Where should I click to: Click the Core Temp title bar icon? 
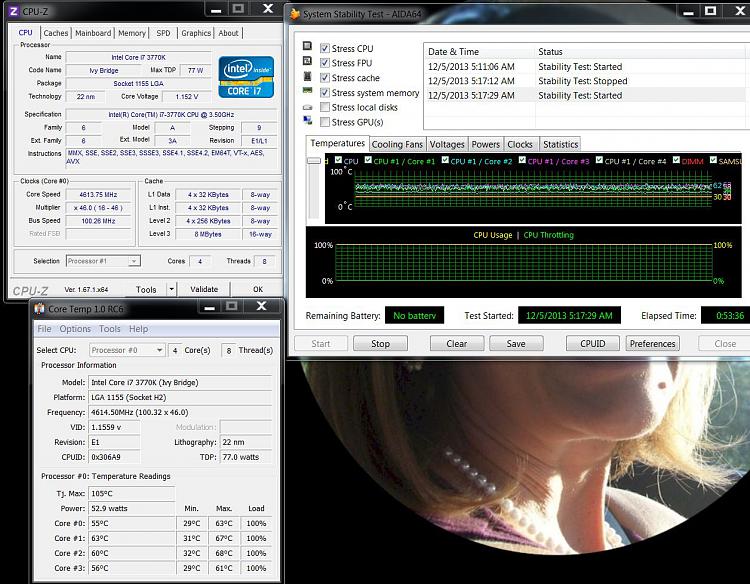39,309
